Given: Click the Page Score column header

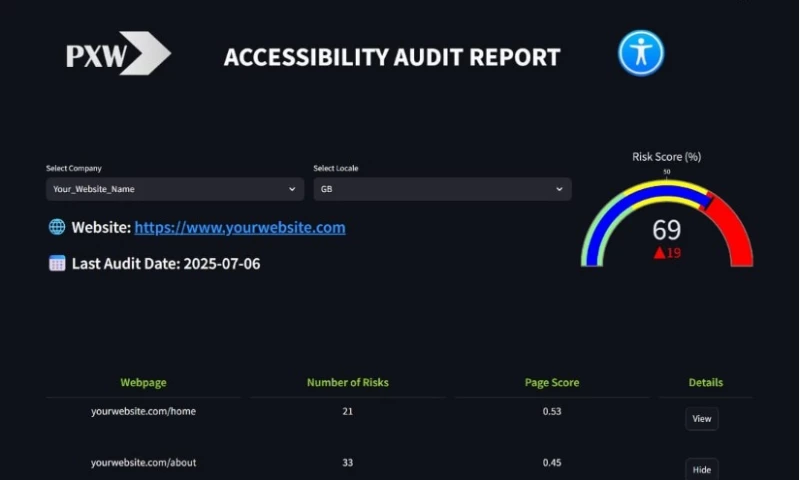Looking at the screenshot, I should coord(551,383).
